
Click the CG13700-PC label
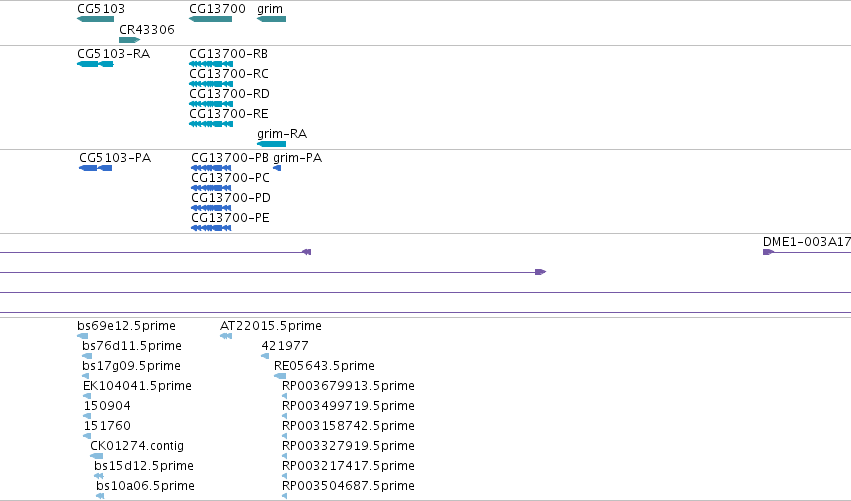click(230, 178)
